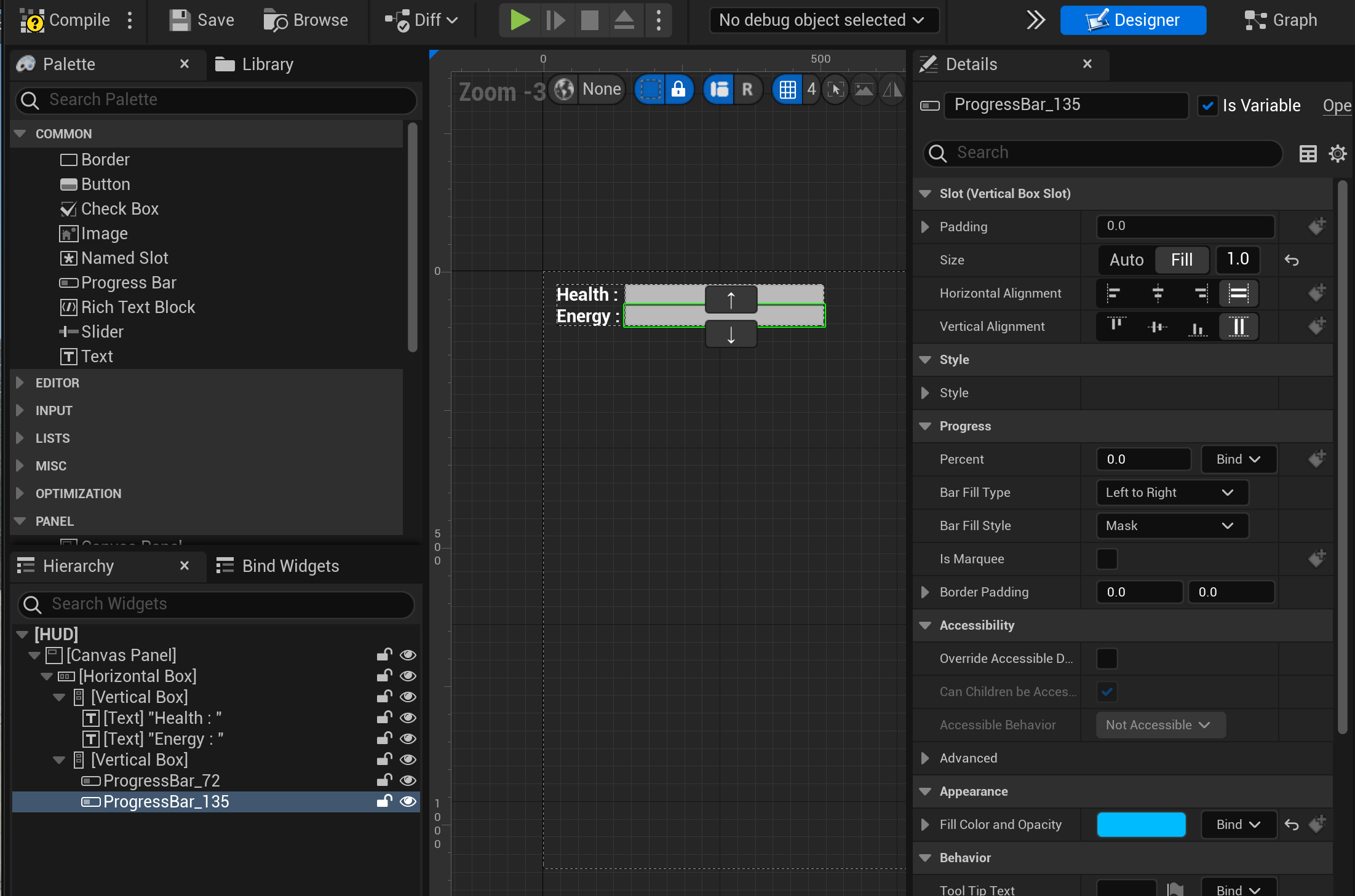Click the Fill Color and Opacity swatch
1355x896 pixels.
[1141, 825]
